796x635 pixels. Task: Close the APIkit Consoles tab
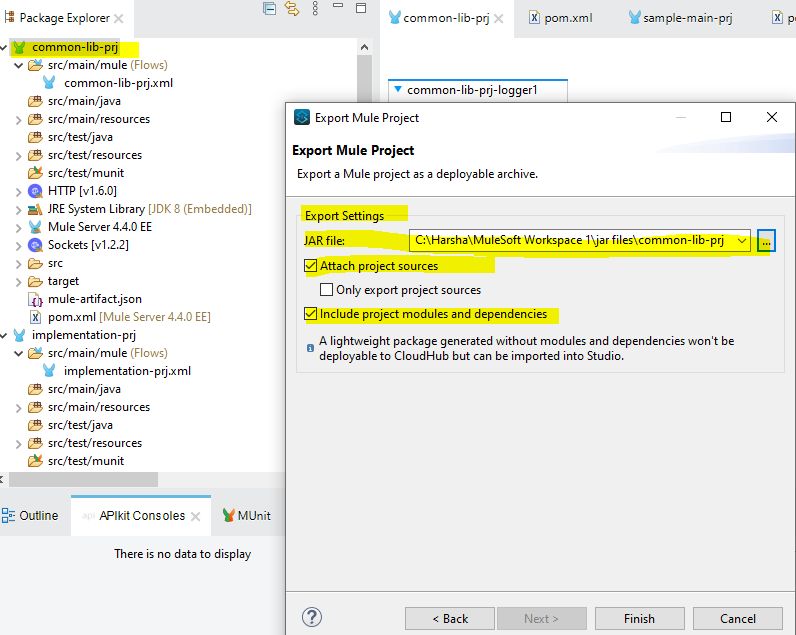point(195,516)
